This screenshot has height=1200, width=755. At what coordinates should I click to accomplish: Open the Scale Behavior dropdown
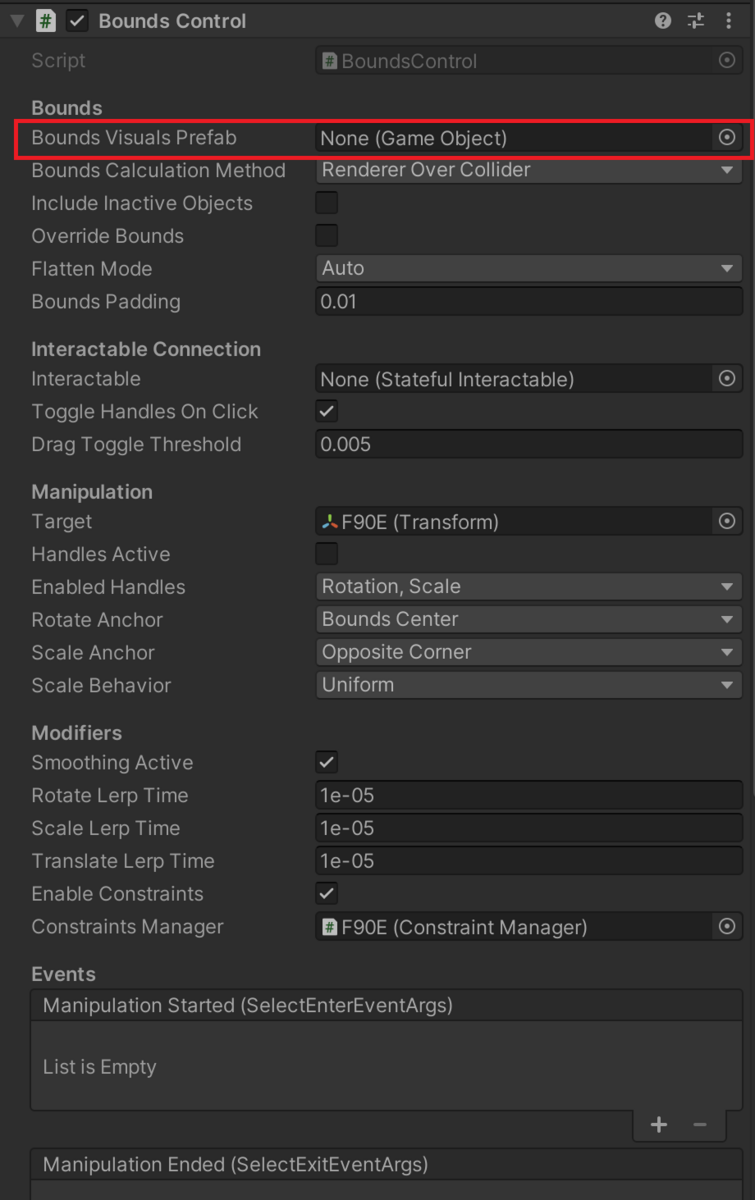(x=529, y=685)
